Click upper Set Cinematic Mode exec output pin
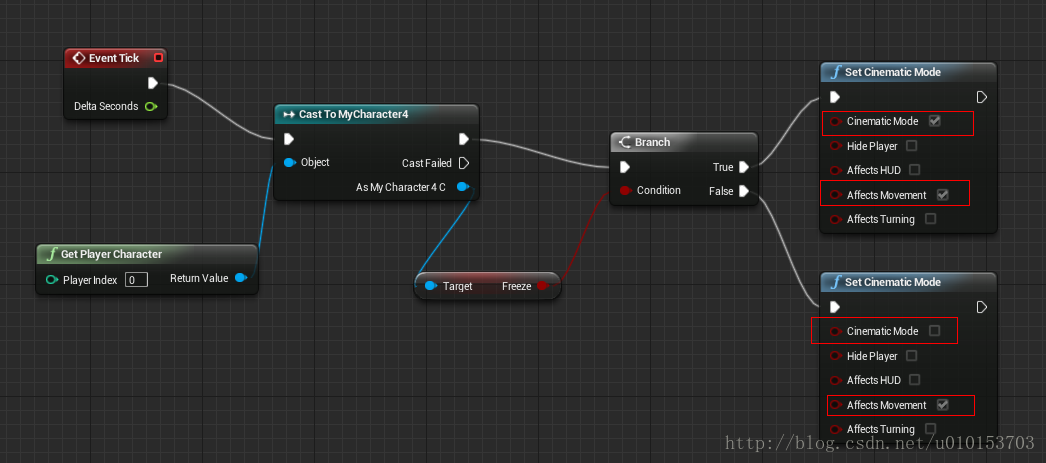Viewport: 1046px width, 463px height. pyautogui.click(x=981, y=97)
